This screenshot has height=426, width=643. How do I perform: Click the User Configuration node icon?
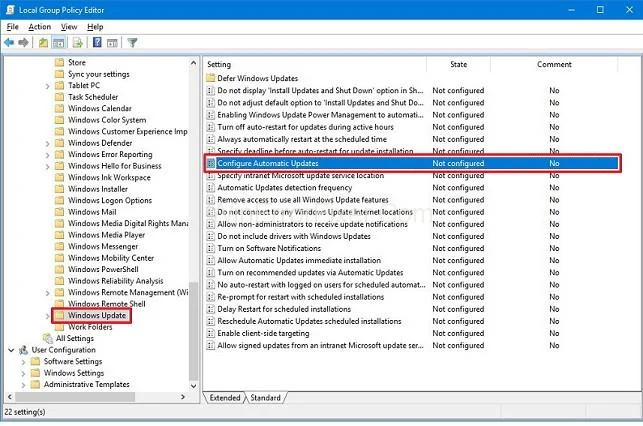(23, 350)
